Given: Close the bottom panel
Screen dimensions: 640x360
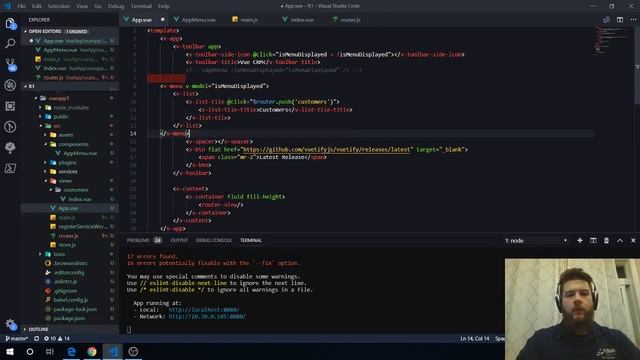Looking at the screenshot, I should (x=633, y=240).
